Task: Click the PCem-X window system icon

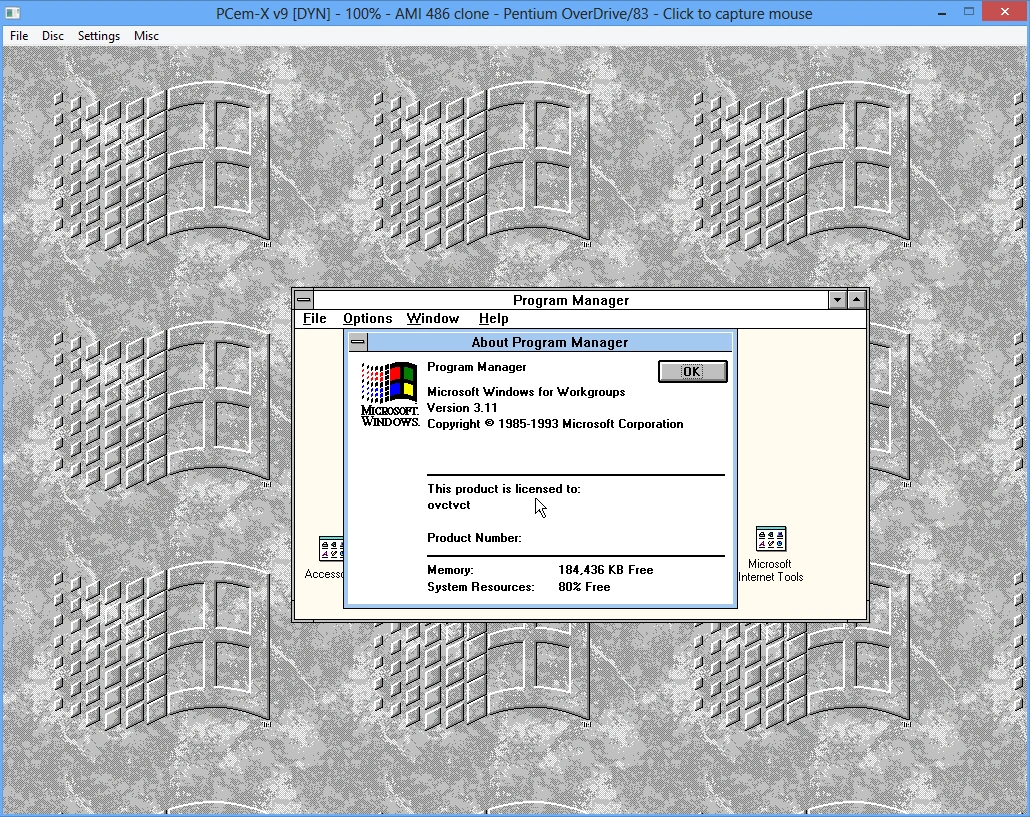Action: 12,12
